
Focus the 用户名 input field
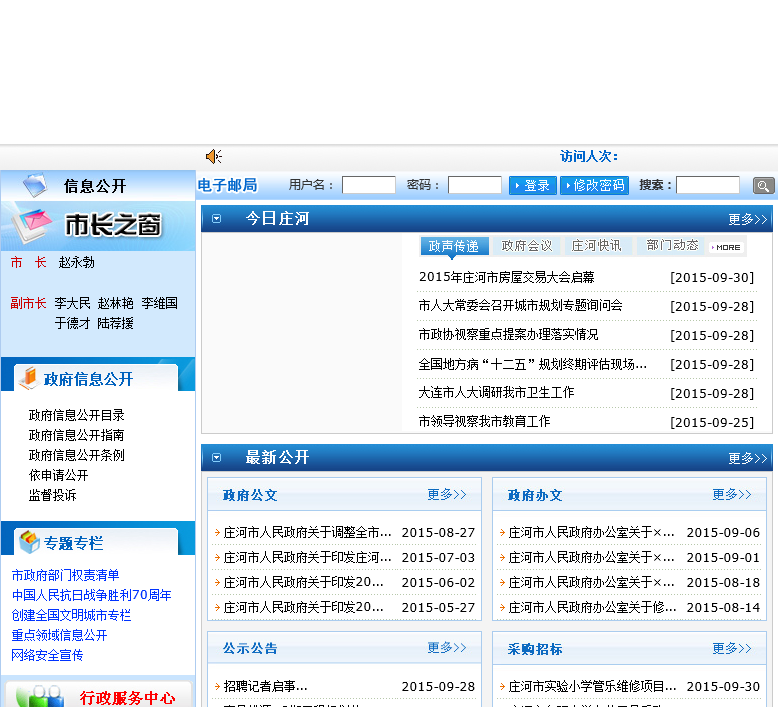pyautogui.click(x=369, y=185)
